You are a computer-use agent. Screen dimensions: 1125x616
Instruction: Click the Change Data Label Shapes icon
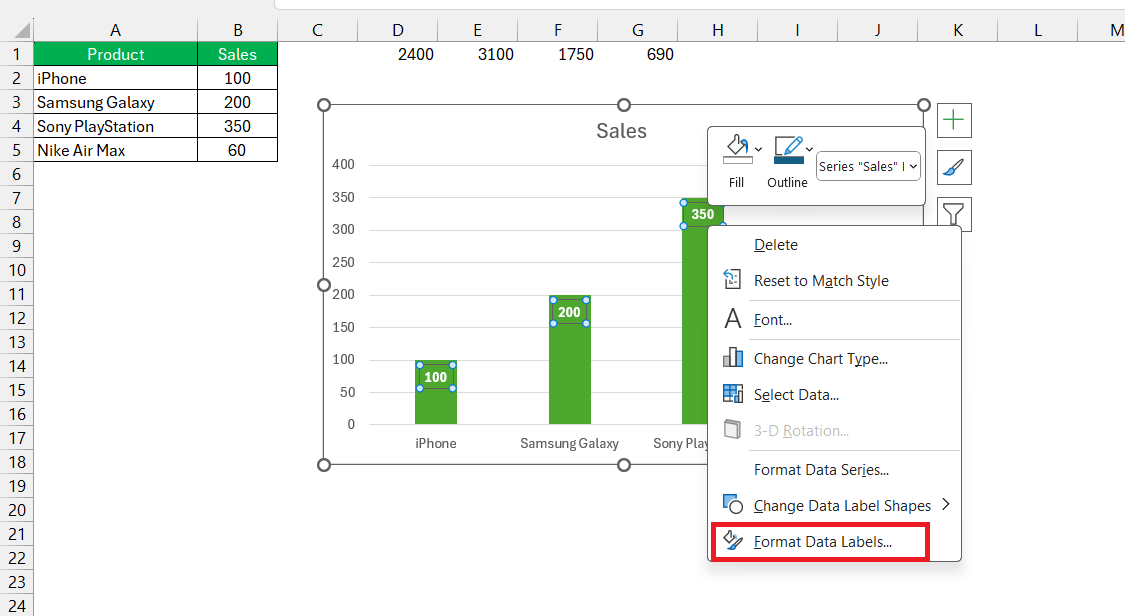[733, 504]
